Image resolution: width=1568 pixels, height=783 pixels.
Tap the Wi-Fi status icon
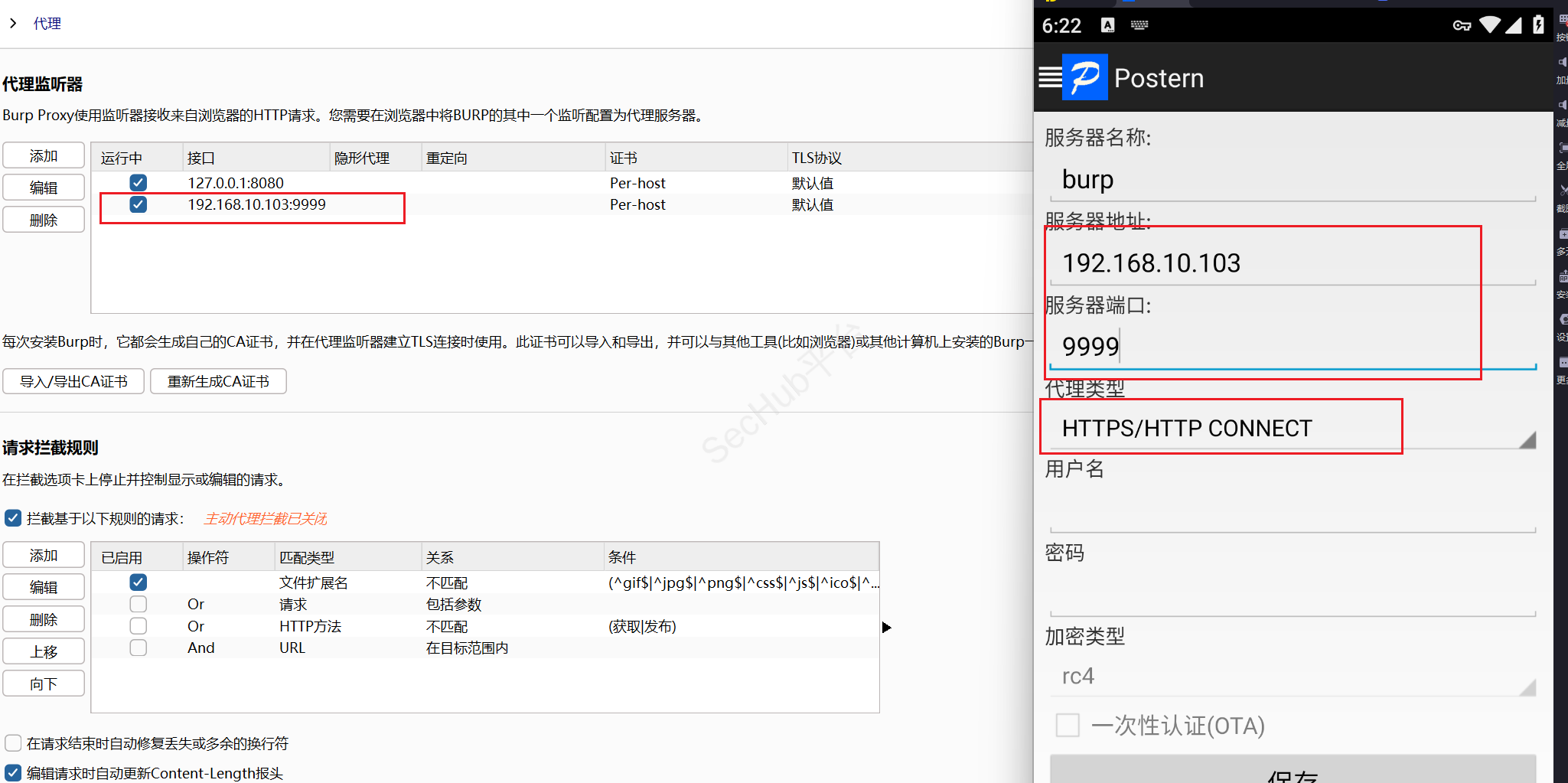point(1490,24)
